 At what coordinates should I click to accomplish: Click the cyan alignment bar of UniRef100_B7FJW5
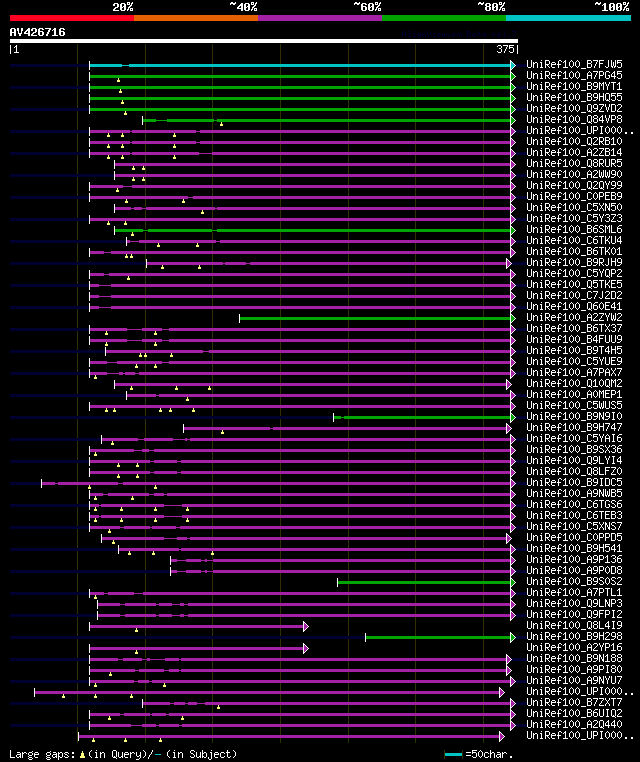300,65
